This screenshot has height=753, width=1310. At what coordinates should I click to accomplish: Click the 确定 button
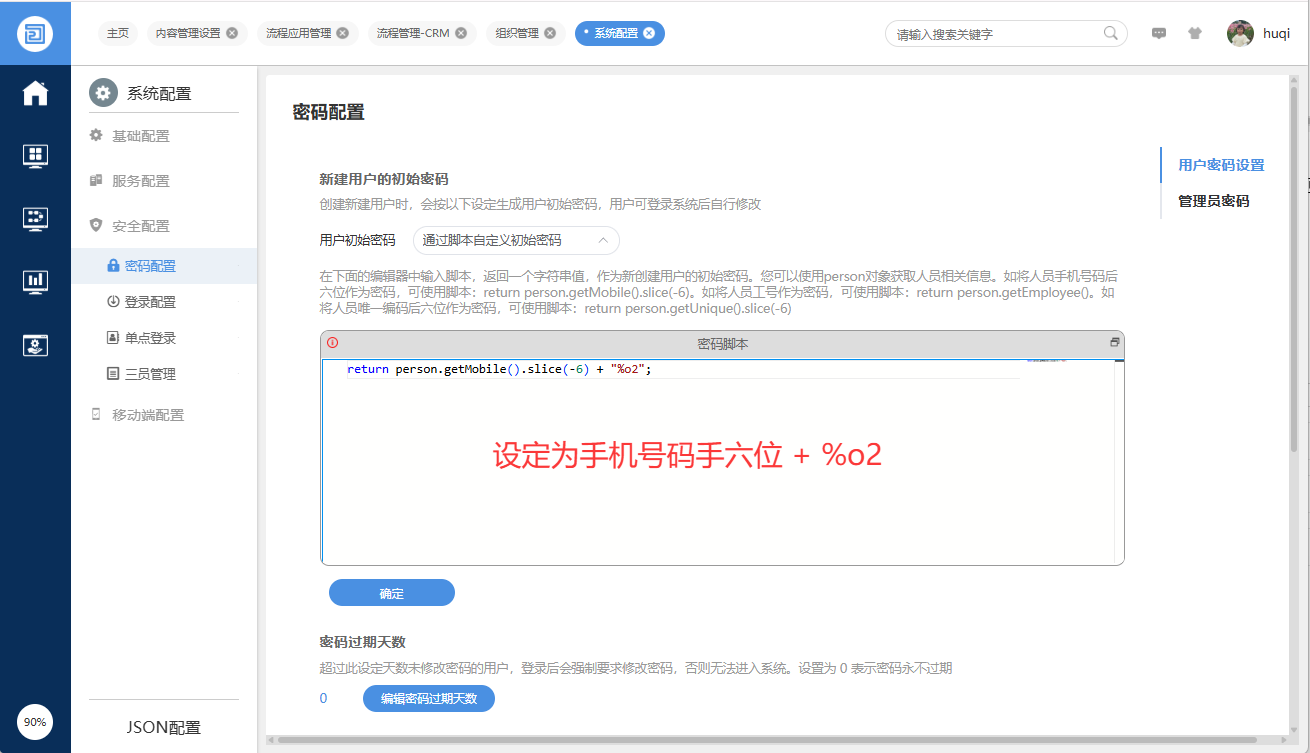(391, 593)
